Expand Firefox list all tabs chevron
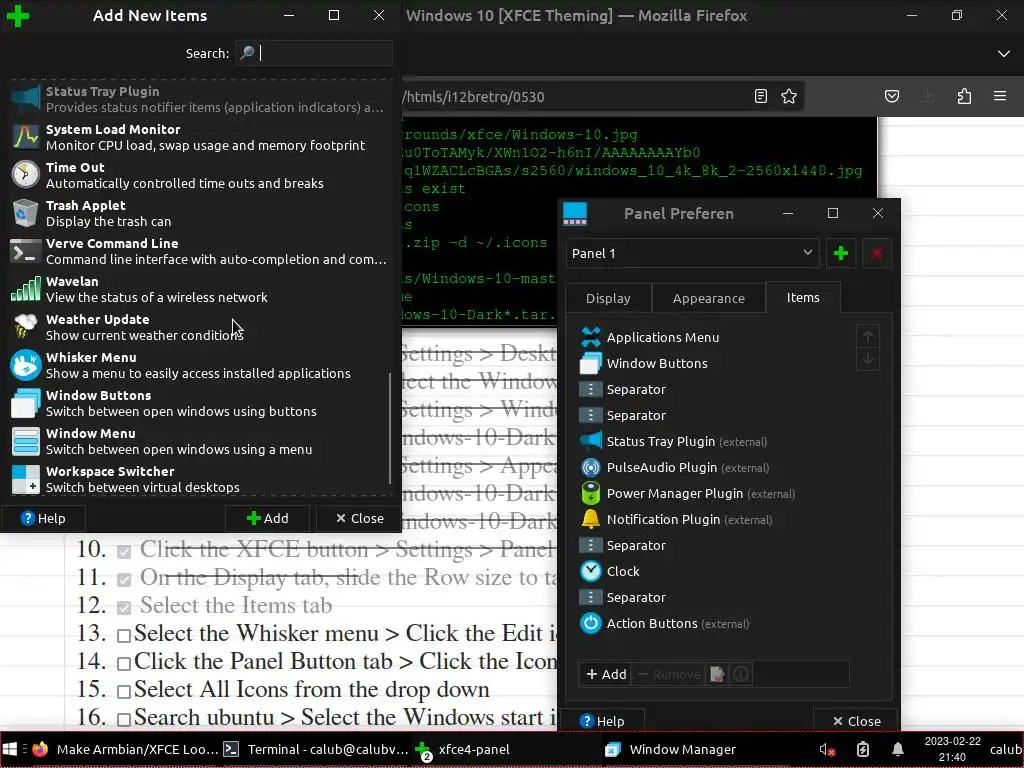Image resolution: width=1024 pixels, height=768 pixels. 1003,54
